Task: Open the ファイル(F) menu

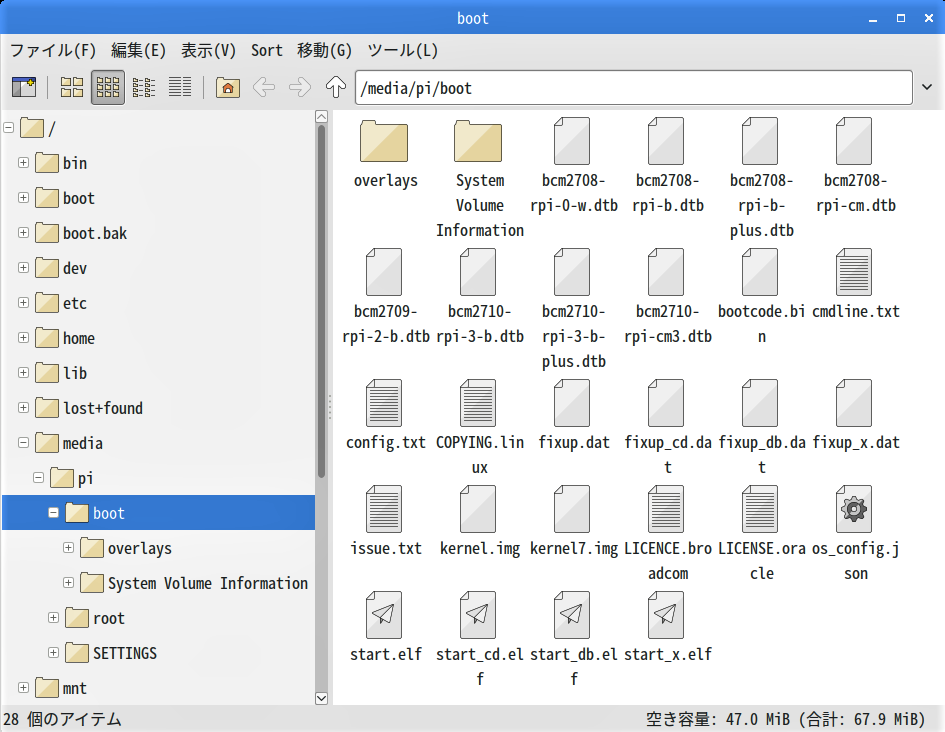Action: click(53, 50)
